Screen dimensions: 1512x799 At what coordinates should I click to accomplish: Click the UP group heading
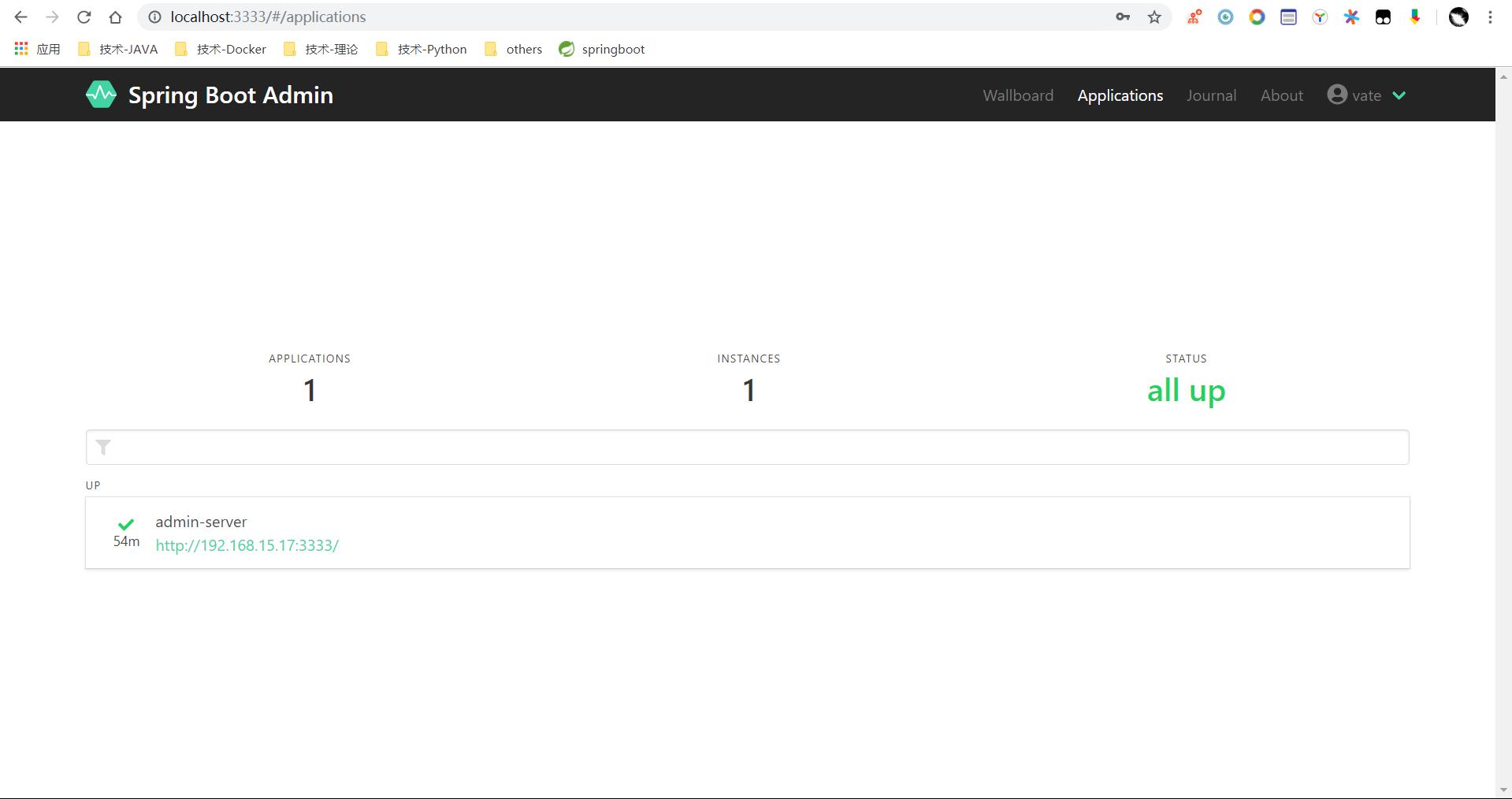pyautogui.click(x=93, y=485)
